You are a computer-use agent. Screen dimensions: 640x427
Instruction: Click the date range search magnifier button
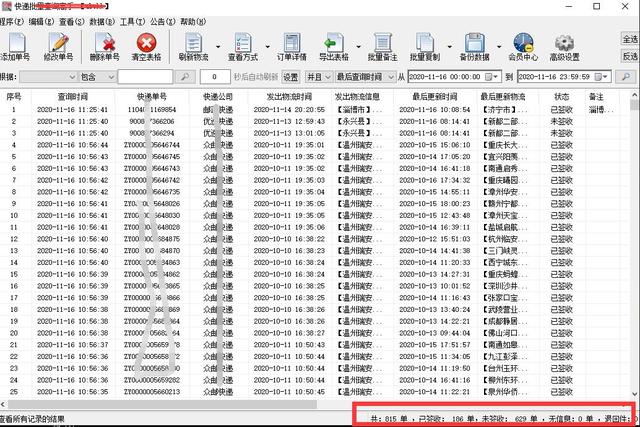pyautogui.click(x=625, y=76)
